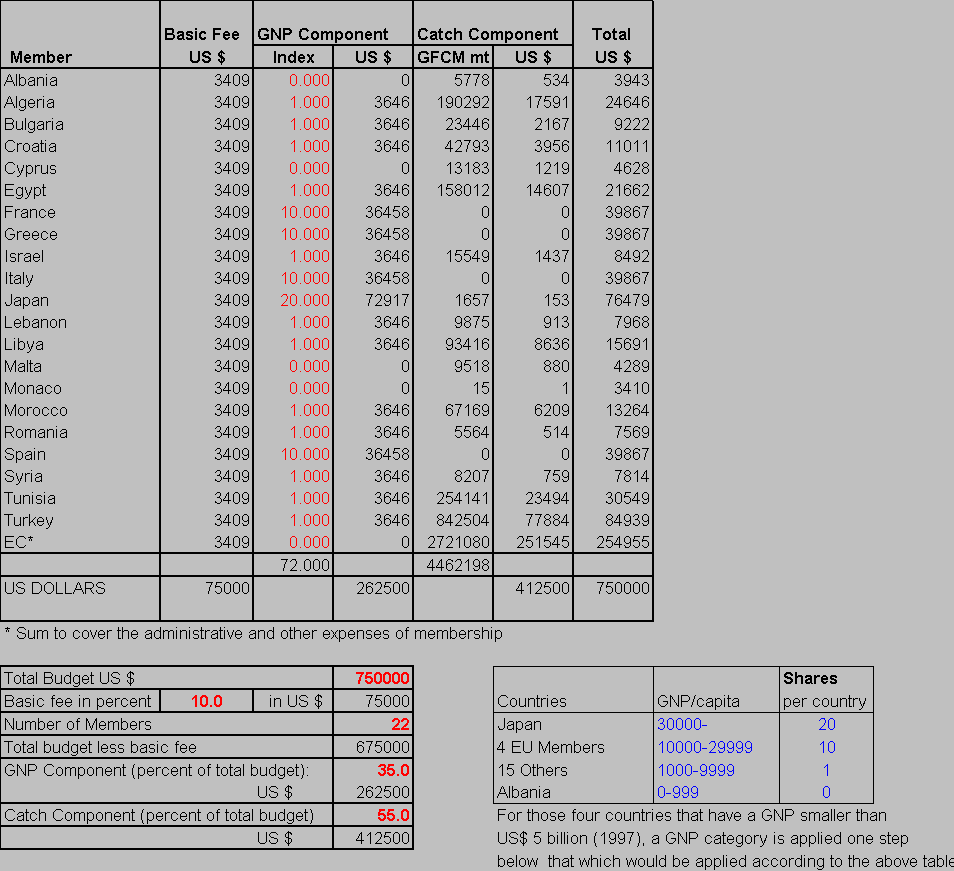
Task: Select the Number of Members value 22
Action: (399, 724)
